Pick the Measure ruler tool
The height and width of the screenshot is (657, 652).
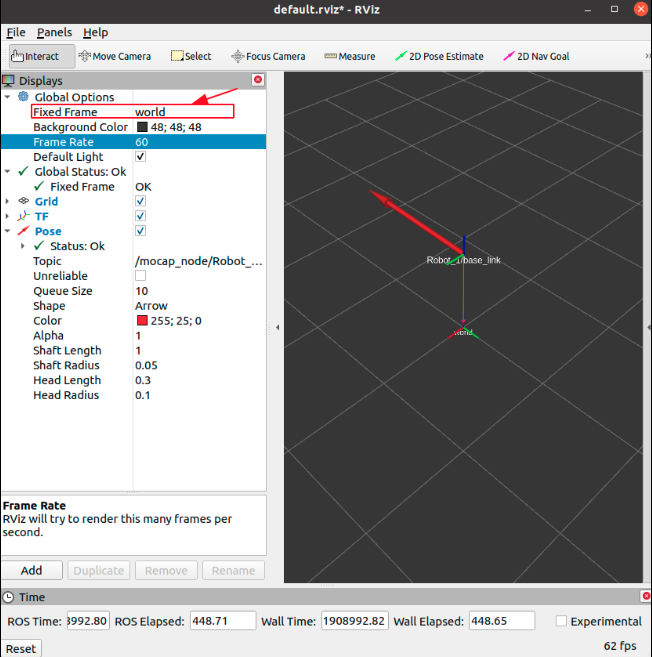[350, 56]
